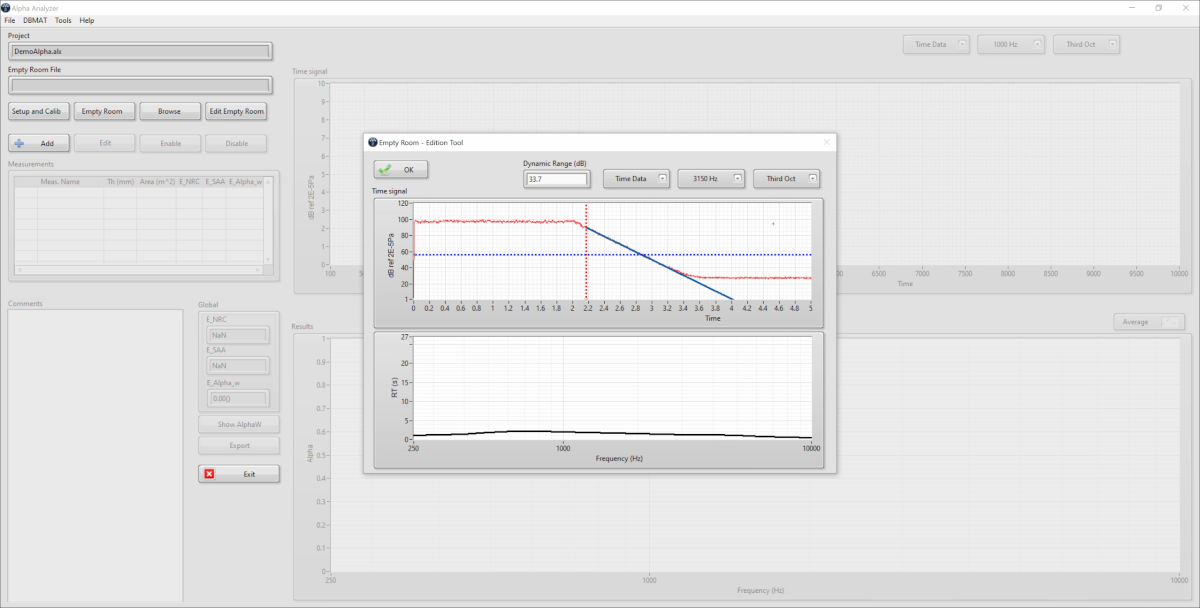Click the green checkmark OK button
This screenshot has width=1200, height=608.
pyautogui.click(x=400, y=170)
